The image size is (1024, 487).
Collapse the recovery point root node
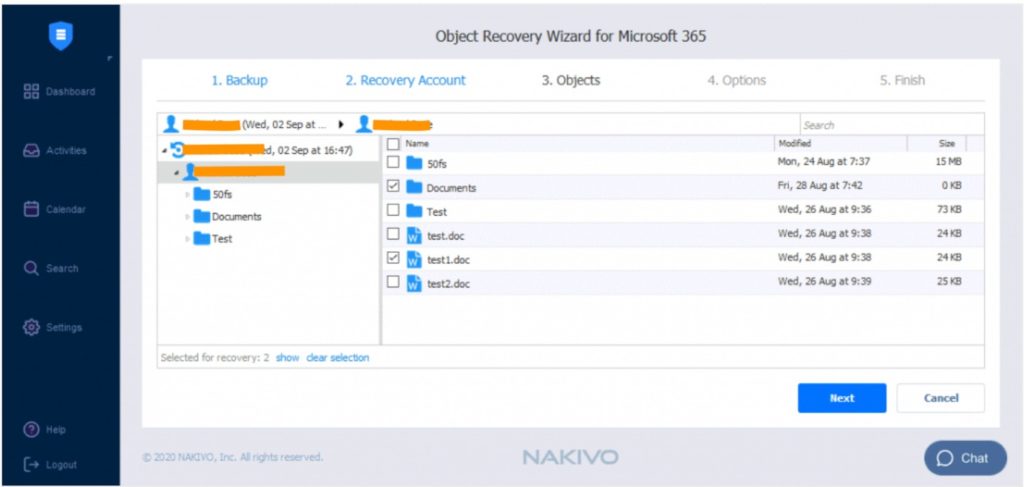pos(163,151)
